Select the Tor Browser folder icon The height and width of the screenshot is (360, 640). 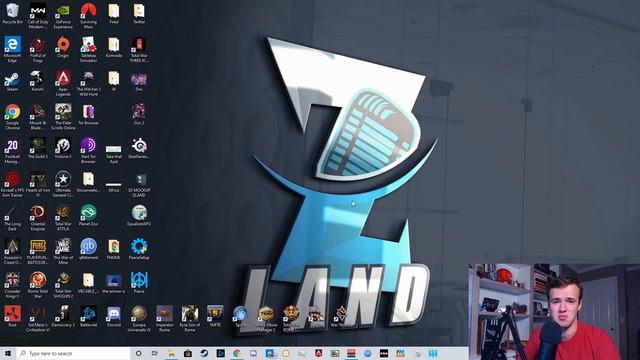[88, 115]
